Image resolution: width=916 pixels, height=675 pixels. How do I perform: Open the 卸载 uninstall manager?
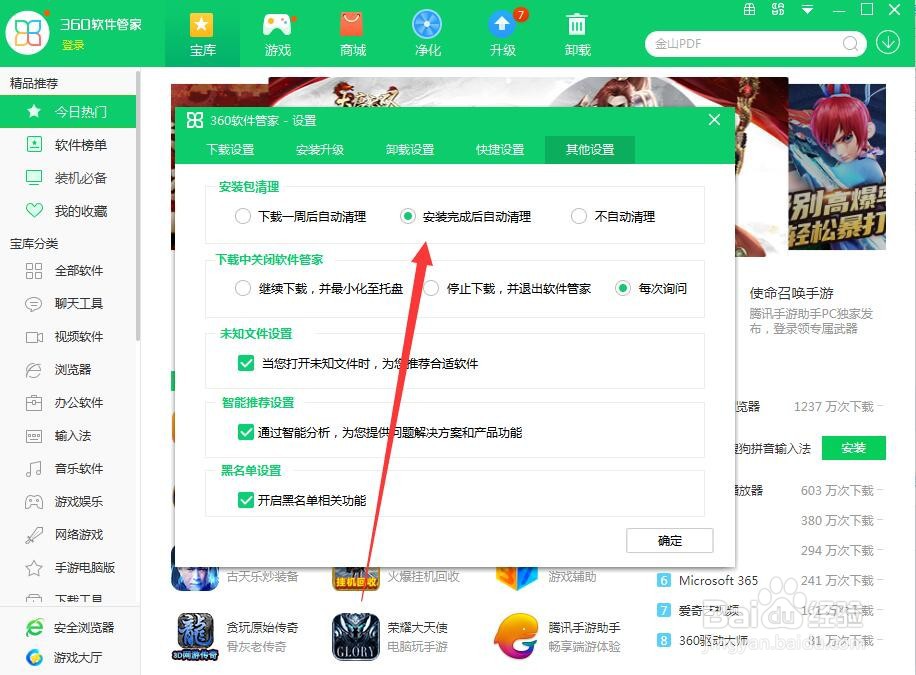pos(577,32)
